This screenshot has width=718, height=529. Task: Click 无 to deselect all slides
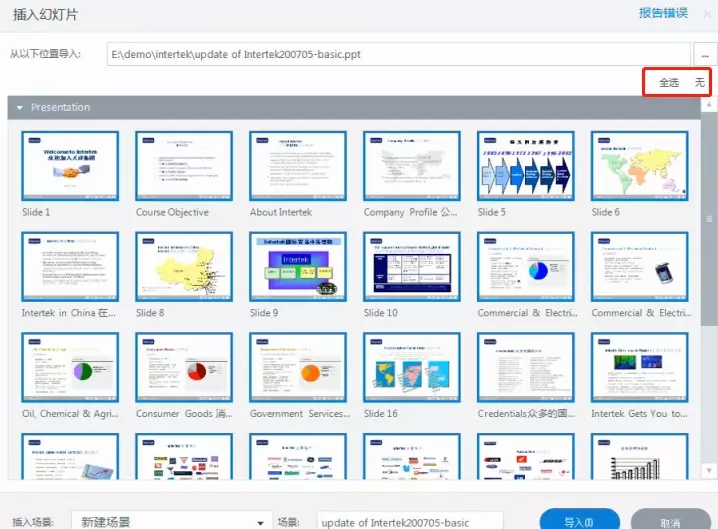[699, 82]
